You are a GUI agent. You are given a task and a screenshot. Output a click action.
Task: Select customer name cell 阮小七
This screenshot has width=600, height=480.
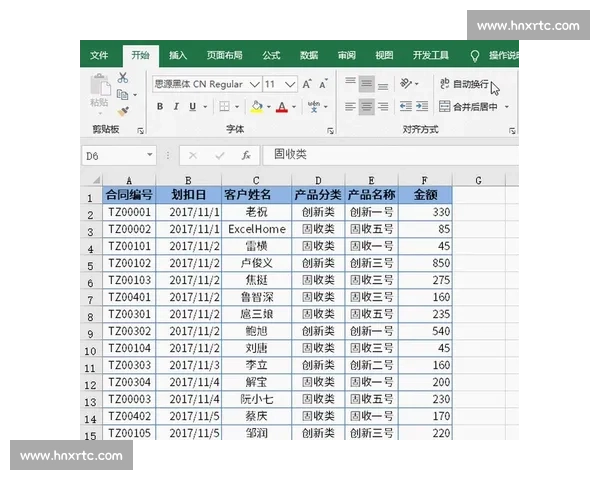tap(256, 399)
